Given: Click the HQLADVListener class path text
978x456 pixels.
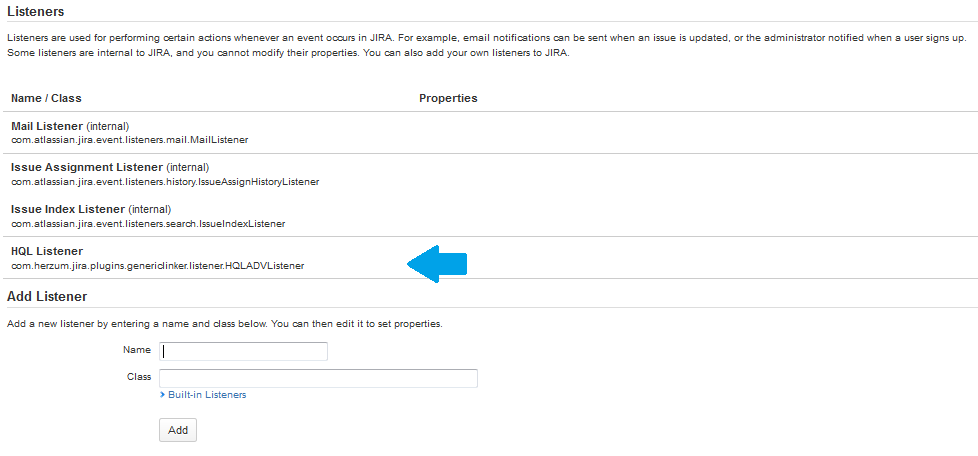Looking at the screenshot, I should point(157,266).
